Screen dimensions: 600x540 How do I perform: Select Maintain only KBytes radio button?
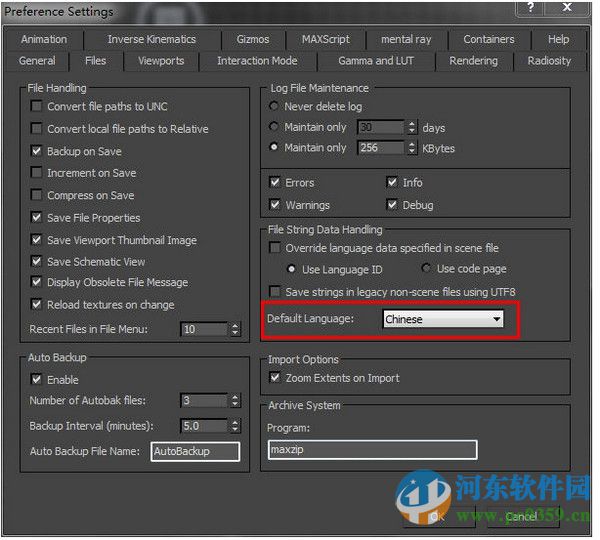tap(274, 147)
